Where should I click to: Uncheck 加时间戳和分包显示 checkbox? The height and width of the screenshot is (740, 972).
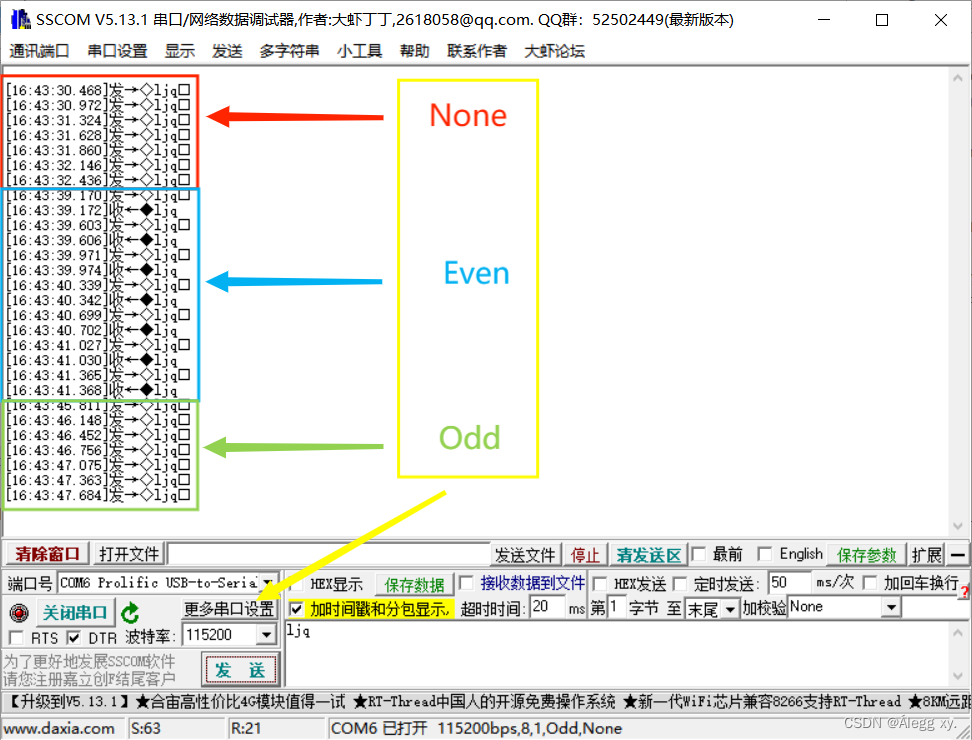pos(297,609)
